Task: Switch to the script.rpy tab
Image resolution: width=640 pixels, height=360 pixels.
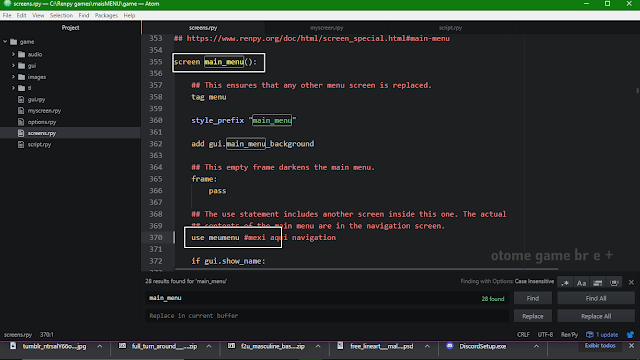Action: tap(450, 28)
